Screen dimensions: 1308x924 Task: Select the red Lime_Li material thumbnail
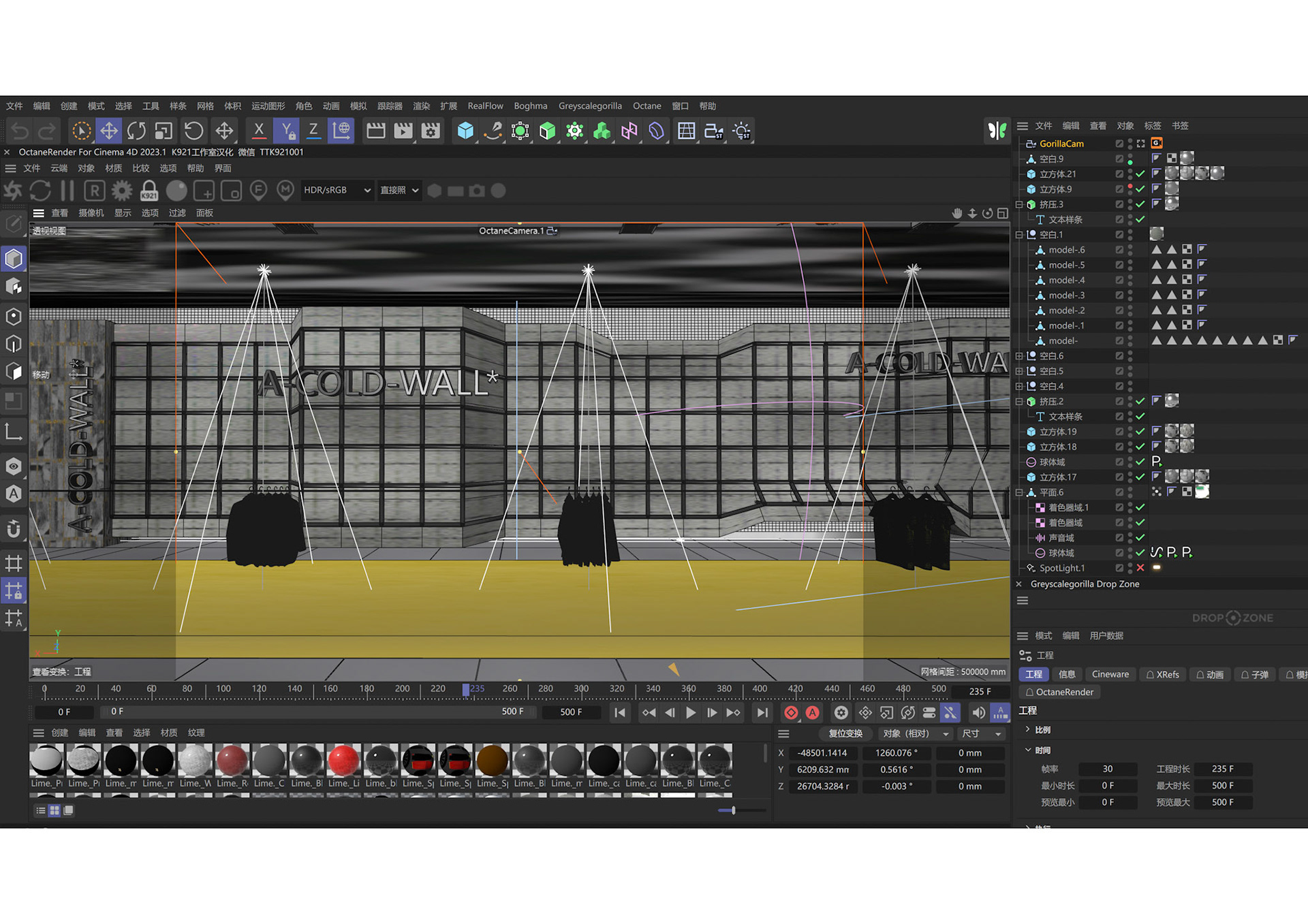[343, 761]
